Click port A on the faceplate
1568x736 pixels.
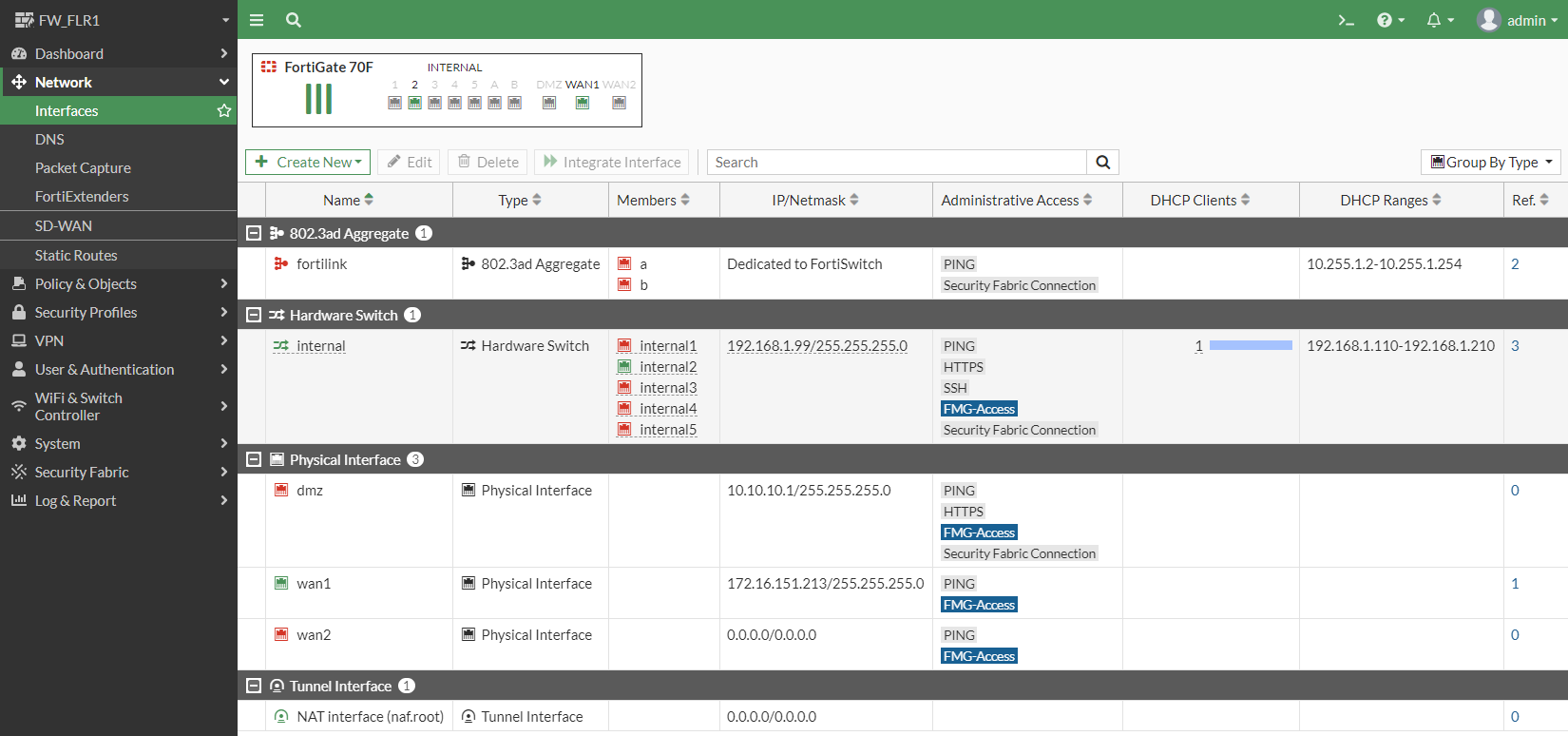494,103
